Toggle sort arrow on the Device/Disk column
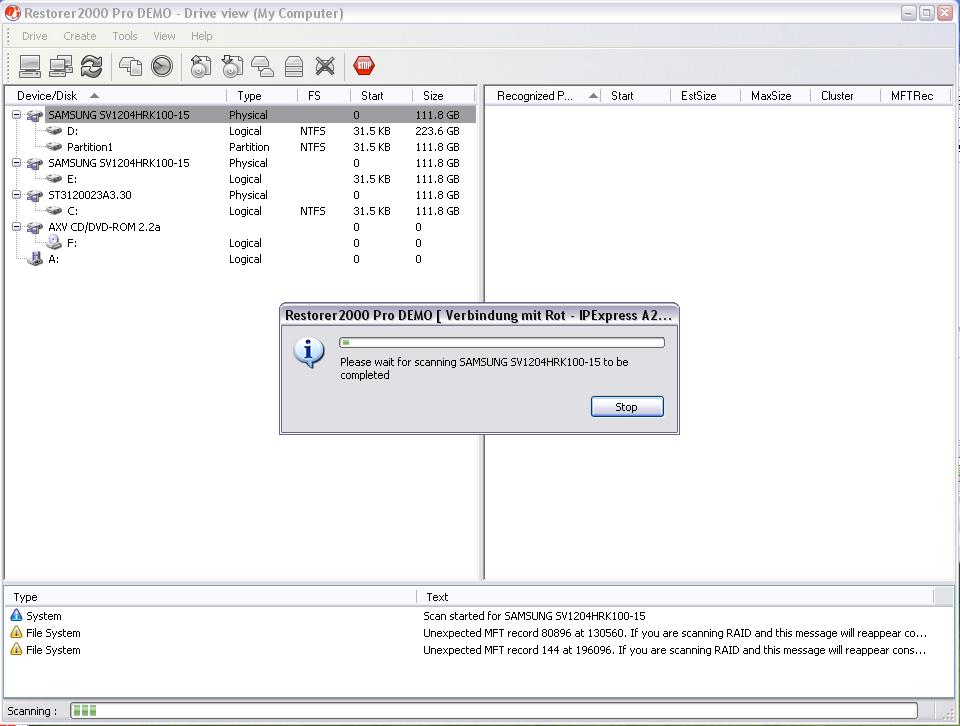Screen dimensions: 960x726 (x=94, y=95)
